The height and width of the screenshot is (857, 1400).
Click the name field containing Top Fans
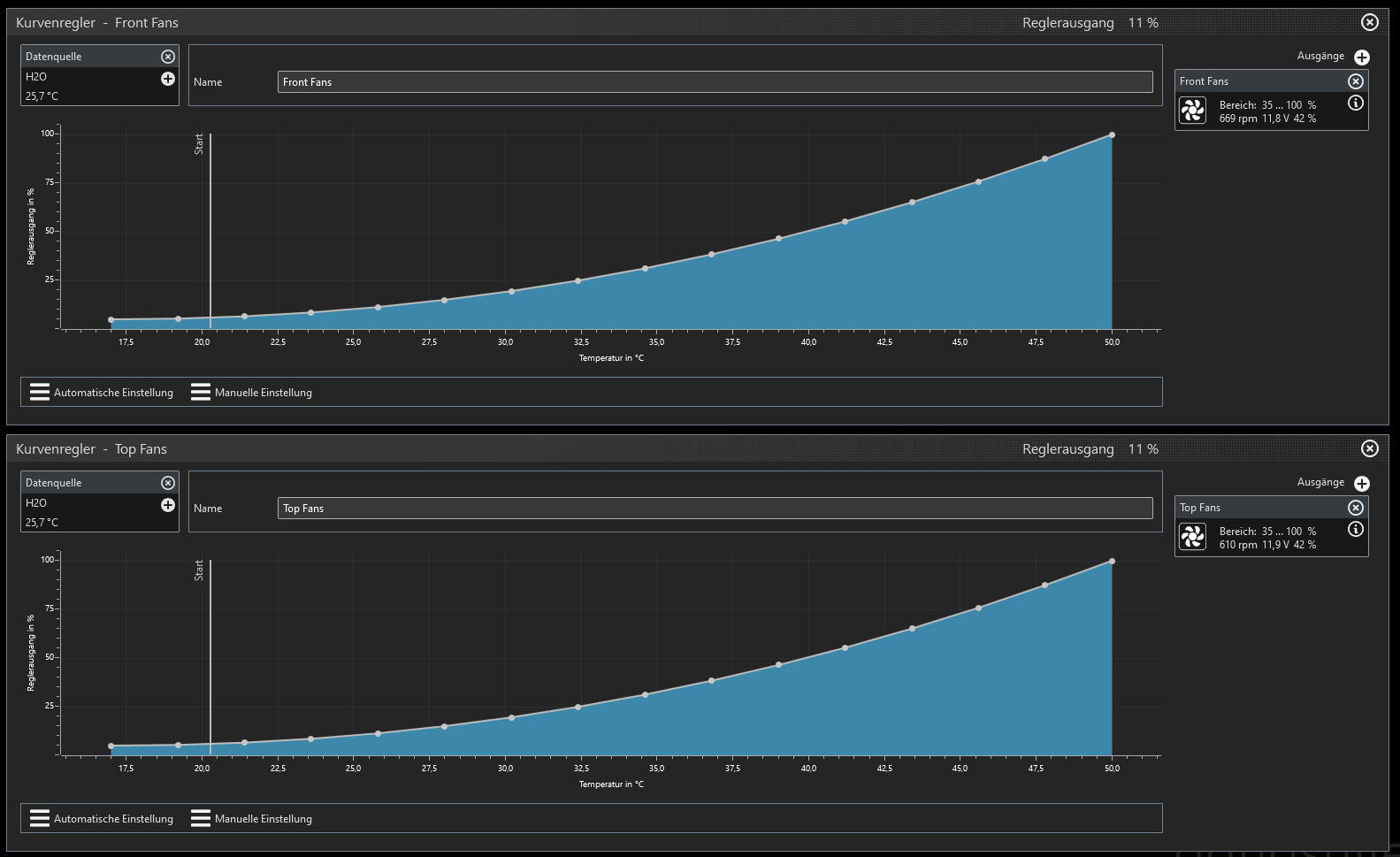coord(715,509)
